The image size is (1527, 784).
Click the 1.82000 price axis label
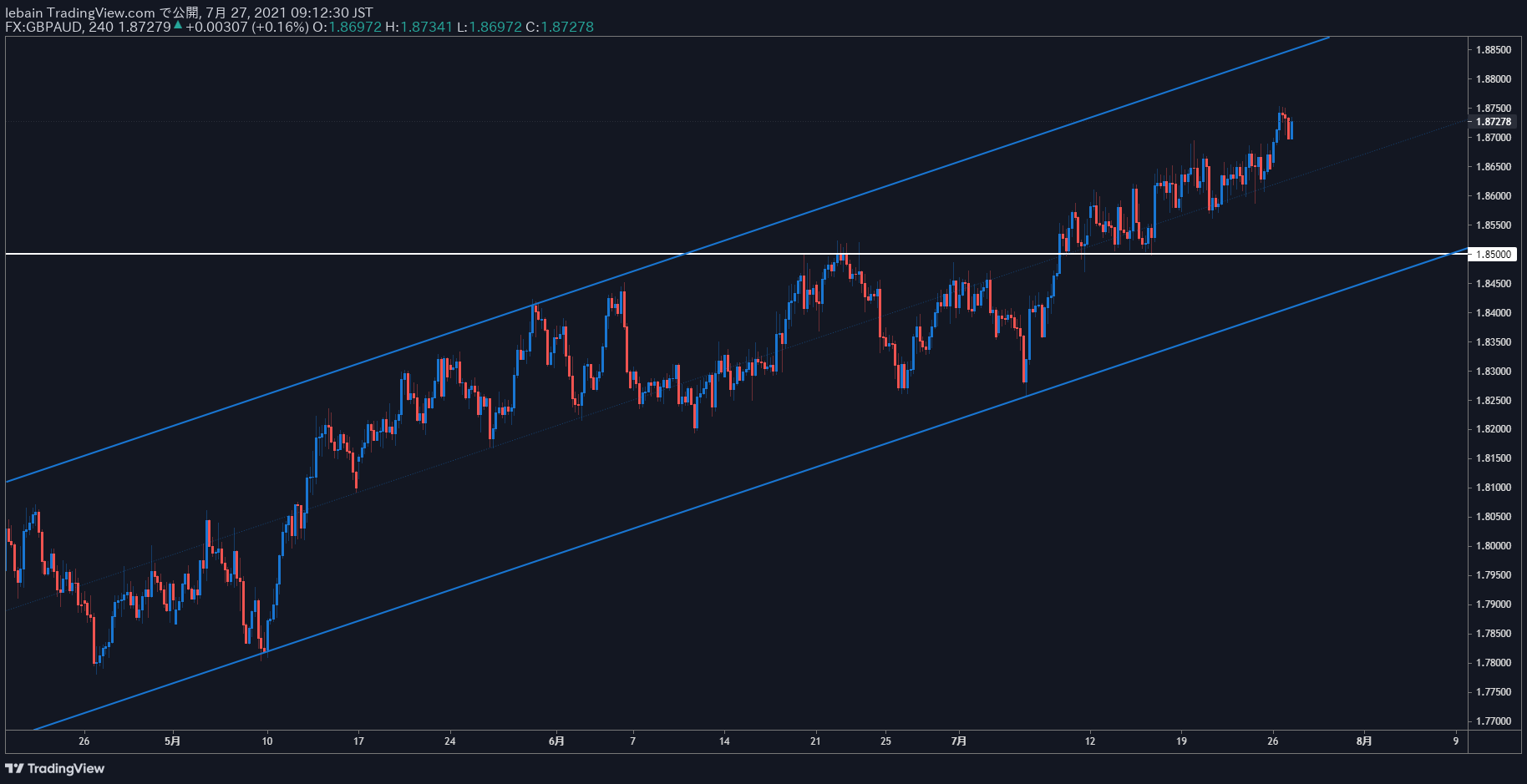coord(1493,429)
